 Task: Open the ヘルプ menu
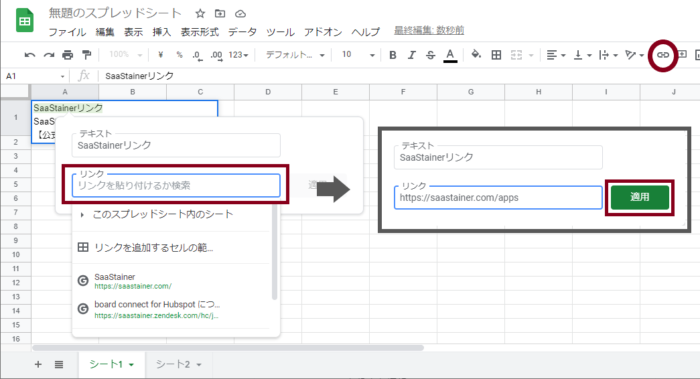tap(366, 32)
